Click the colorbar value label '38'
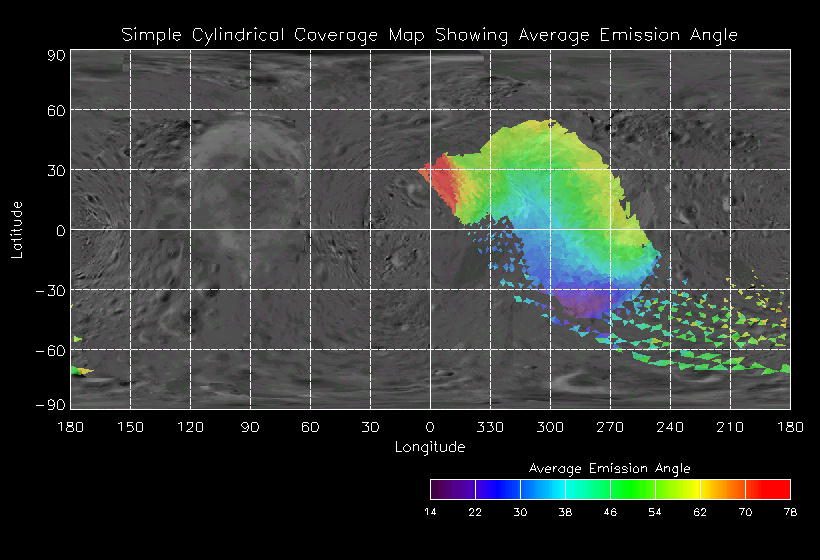The height and width of the screenshot is (560, 820). point(565,512)
